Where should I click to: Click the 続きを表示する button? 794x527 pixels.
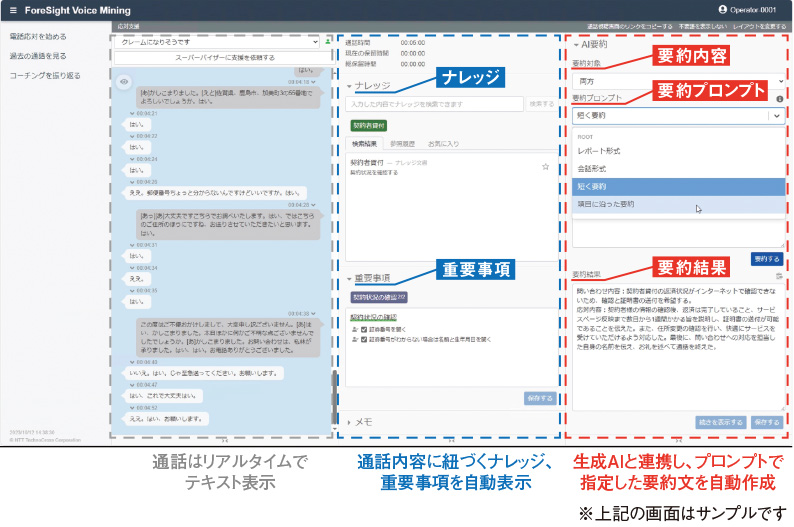(x=721, y=422)
